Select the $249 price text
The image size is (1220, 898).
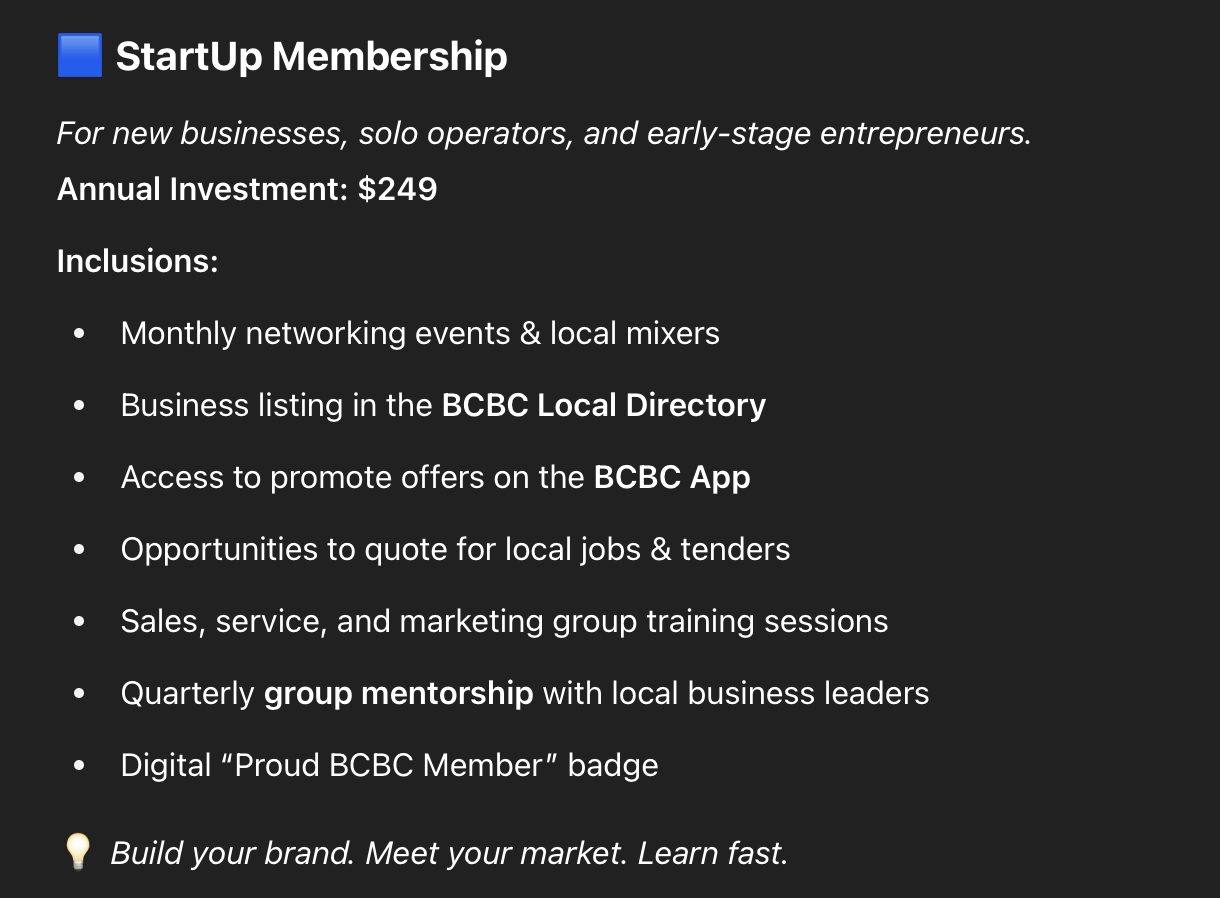tap(398, 189)
